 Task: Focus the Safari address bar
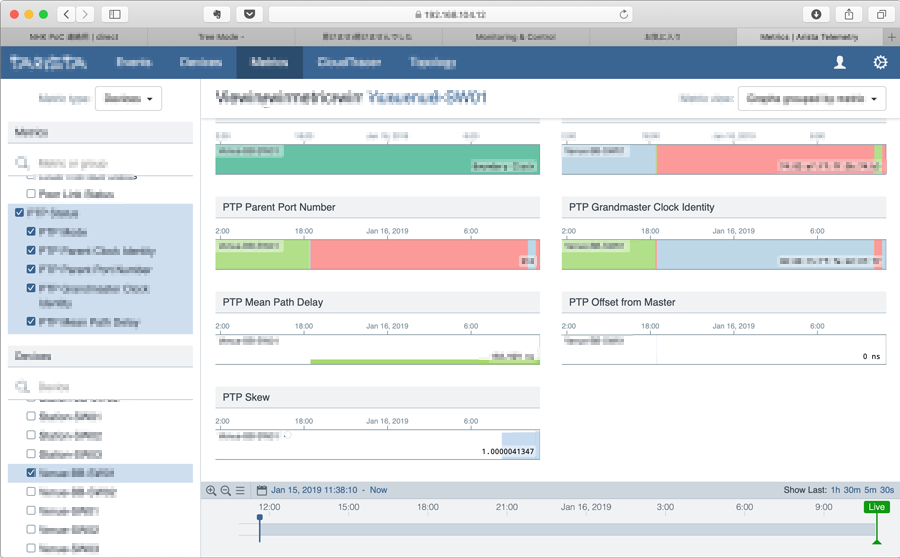(x=451, y=14)
